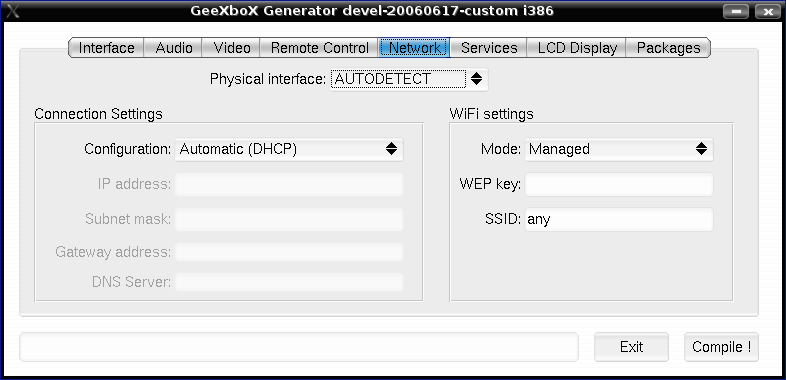Click the 'Connection Settings' group label
The height and width of the screenshot is (380, 786).
point(98,114)
